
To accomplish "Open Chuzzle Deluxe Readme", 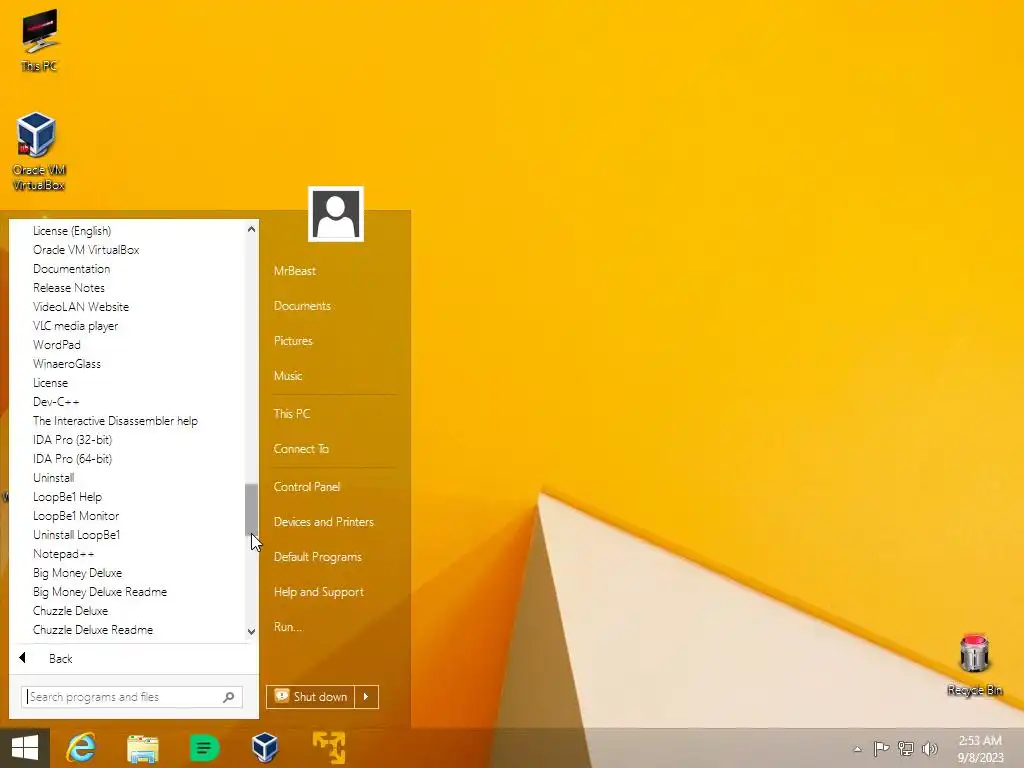I will [x=93, y=630].
